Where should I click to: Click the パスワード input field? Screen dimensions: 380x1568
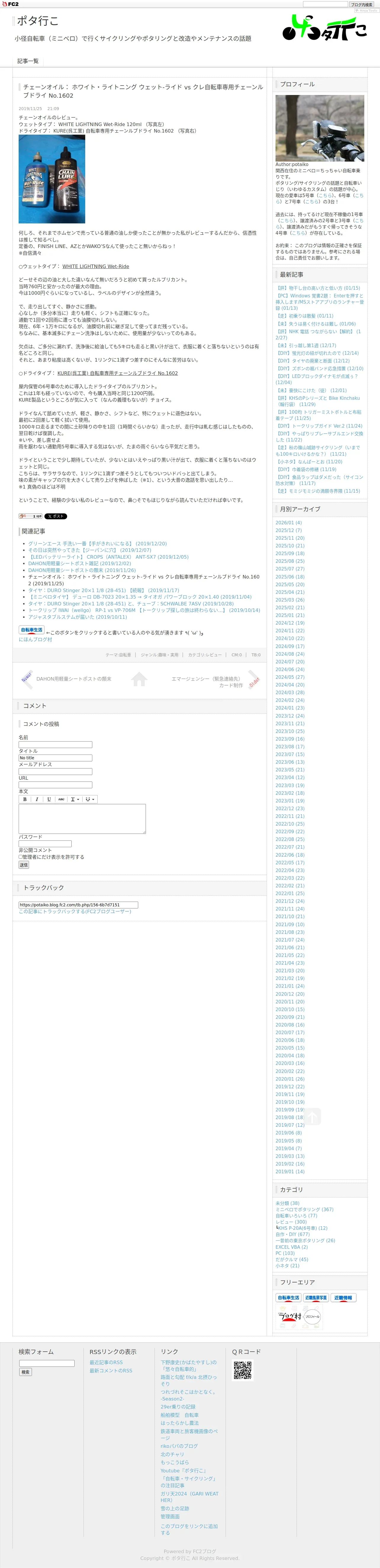[45, 844]
